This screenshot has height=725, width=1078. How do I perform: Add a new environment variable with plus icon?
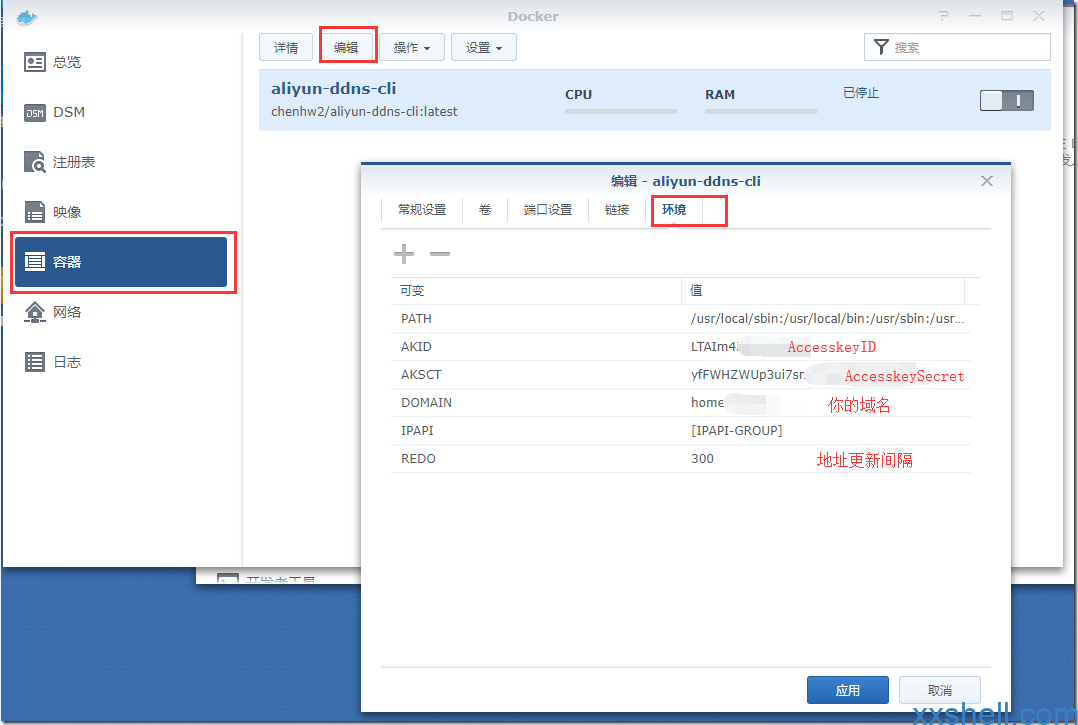point(404,254)
